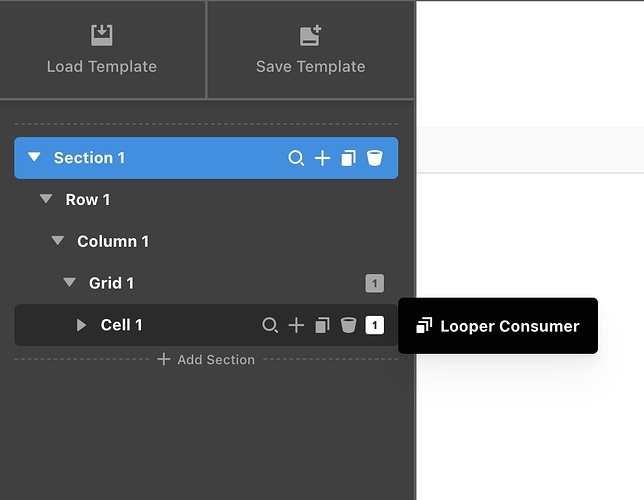Image resolution: width=644 pixels, height=500 pixels.
Task: Inspect Cell 1 with magnifier icon
Action: tap(270, 325)
